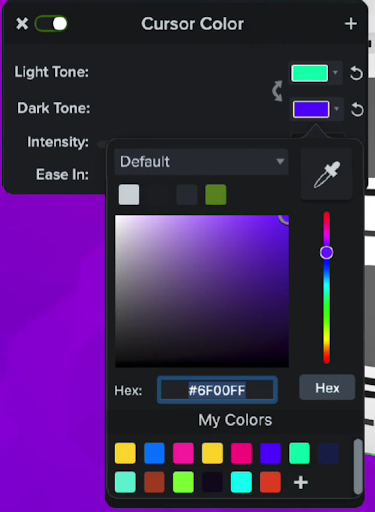Click the plus icon next to Cursor Color title
Viewport: 375px width, 512px height.
click(351, 24)
